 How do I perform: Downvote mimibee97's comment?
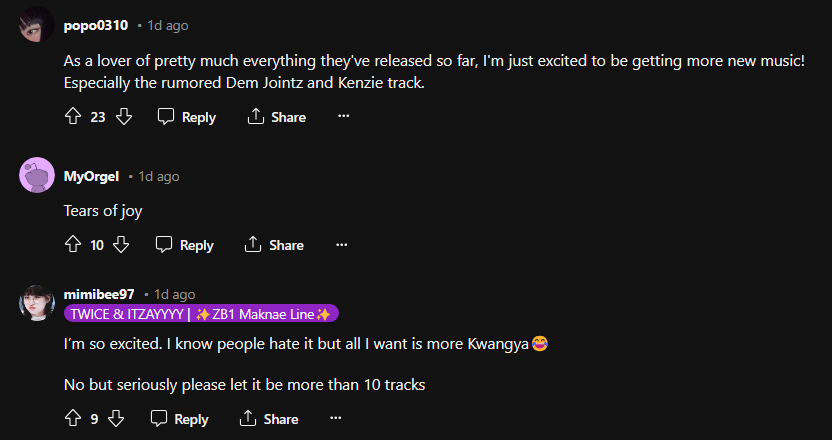pos(116,419)
